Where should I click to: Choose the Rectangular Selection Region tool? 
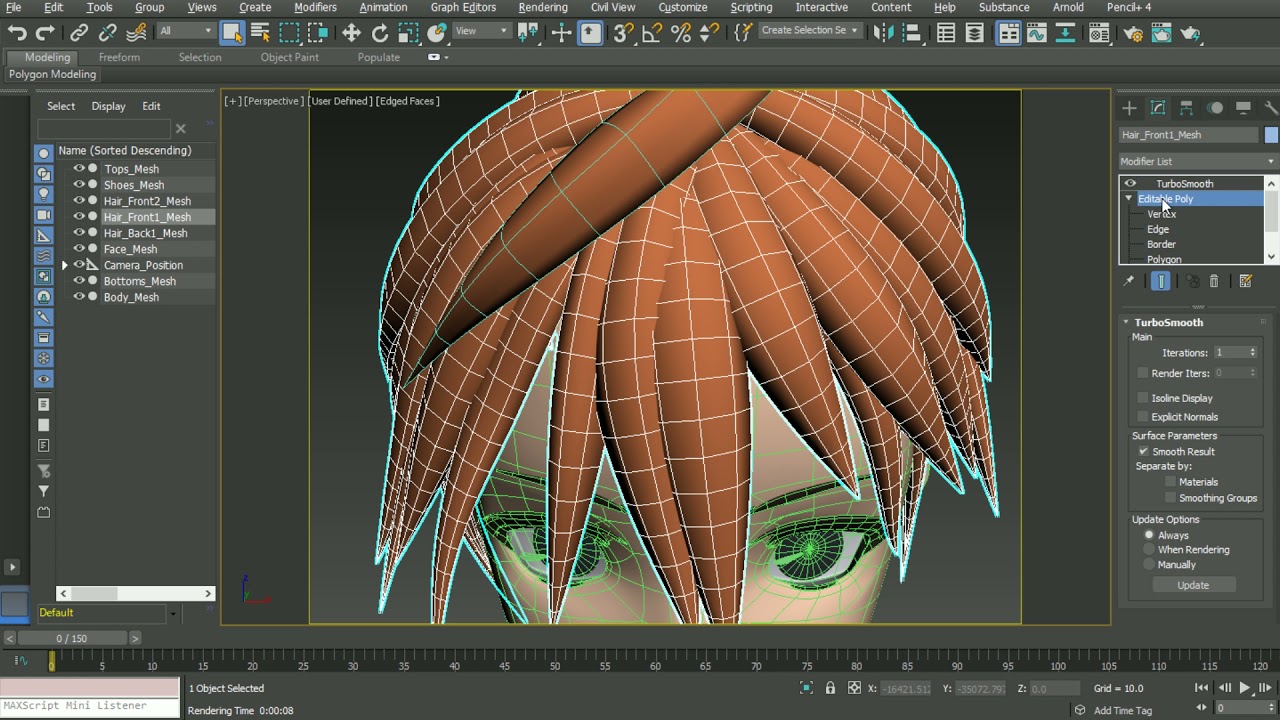point(289,33)
